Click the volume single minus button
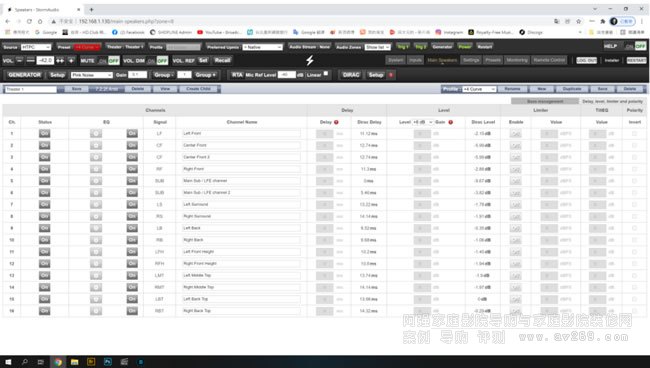 click(19, 61)
